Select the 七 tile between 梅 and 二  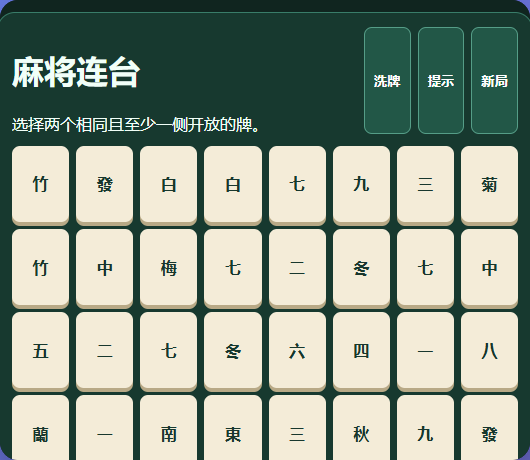pos(233,268)
